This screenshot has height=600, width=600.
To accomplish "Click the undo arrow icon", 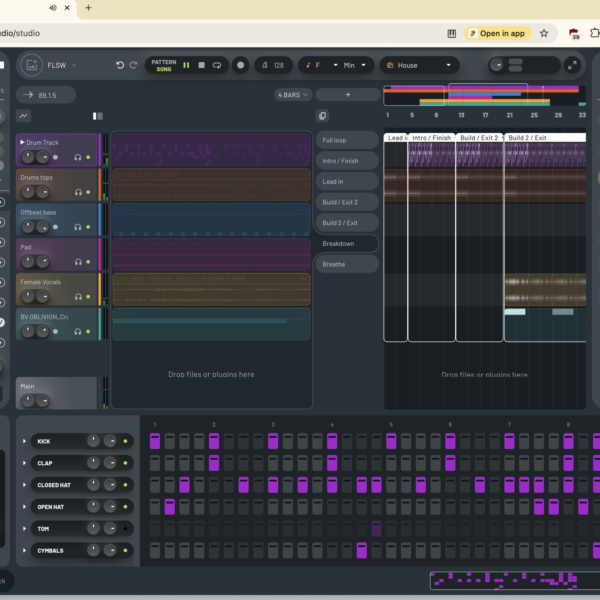I will pos(120,65).
